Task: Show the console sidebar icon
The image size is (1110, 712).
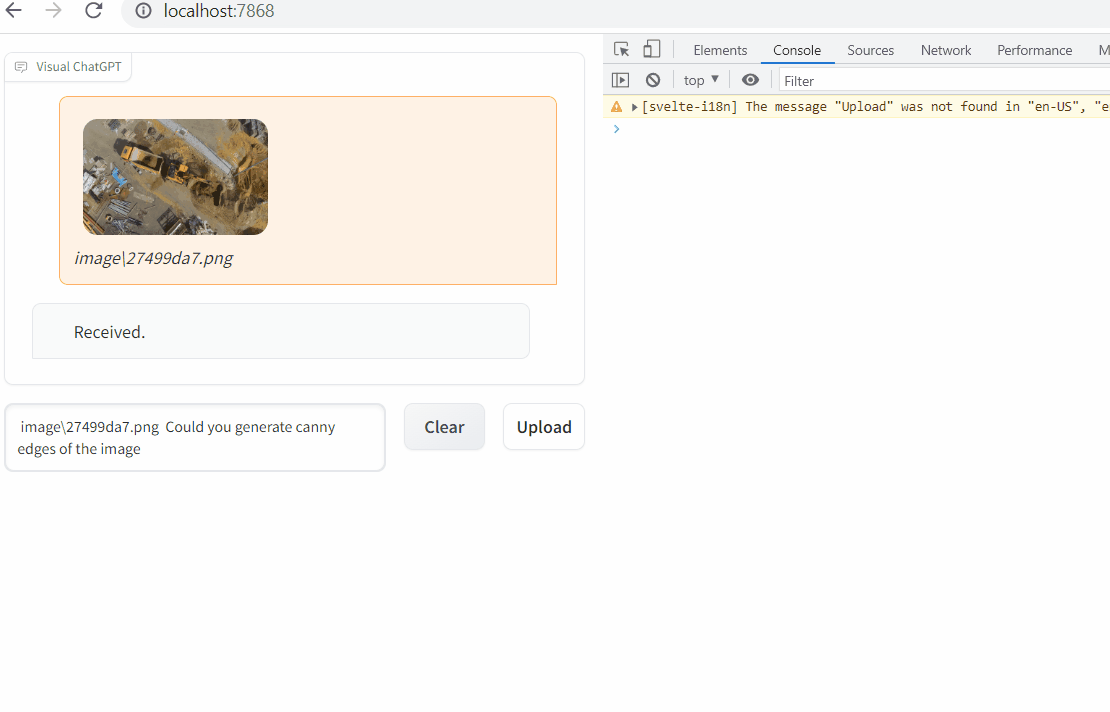Action: [x=620, y=79]
